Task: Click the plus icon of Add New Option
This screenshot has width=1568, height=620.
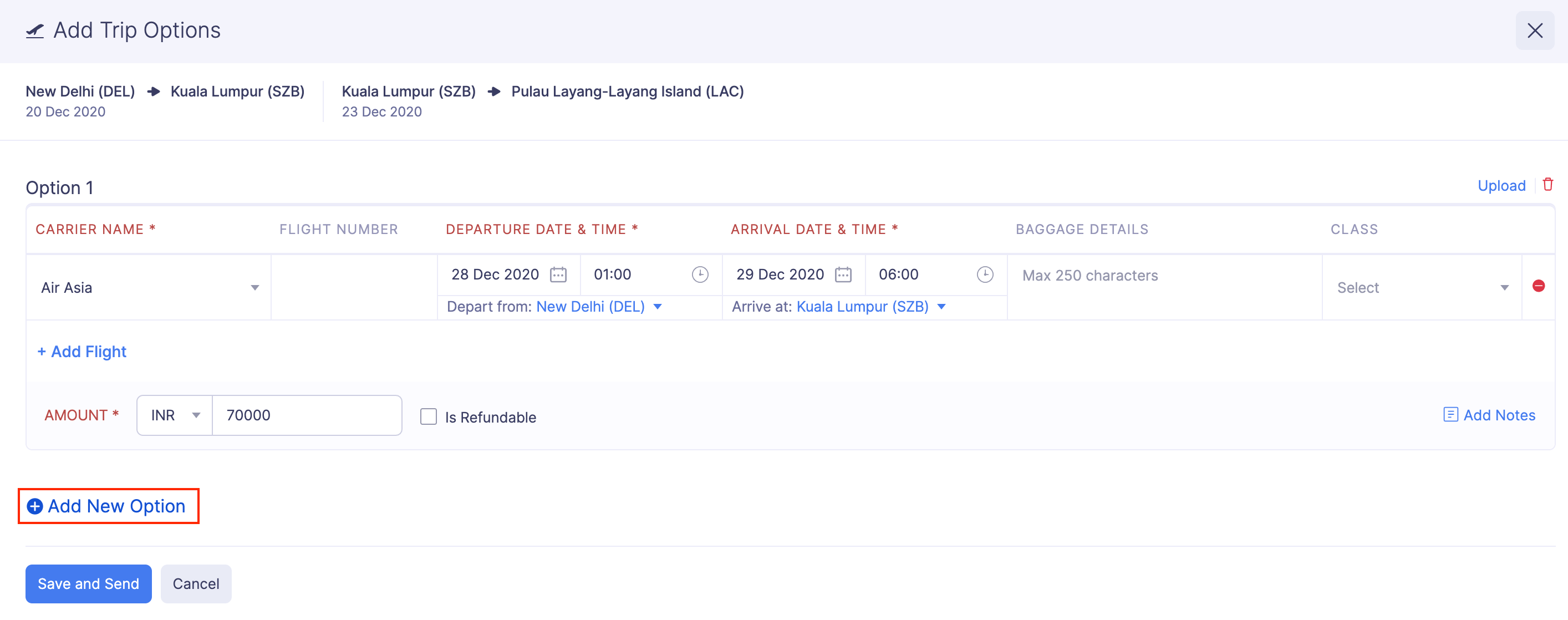Action: pos(35,506)
